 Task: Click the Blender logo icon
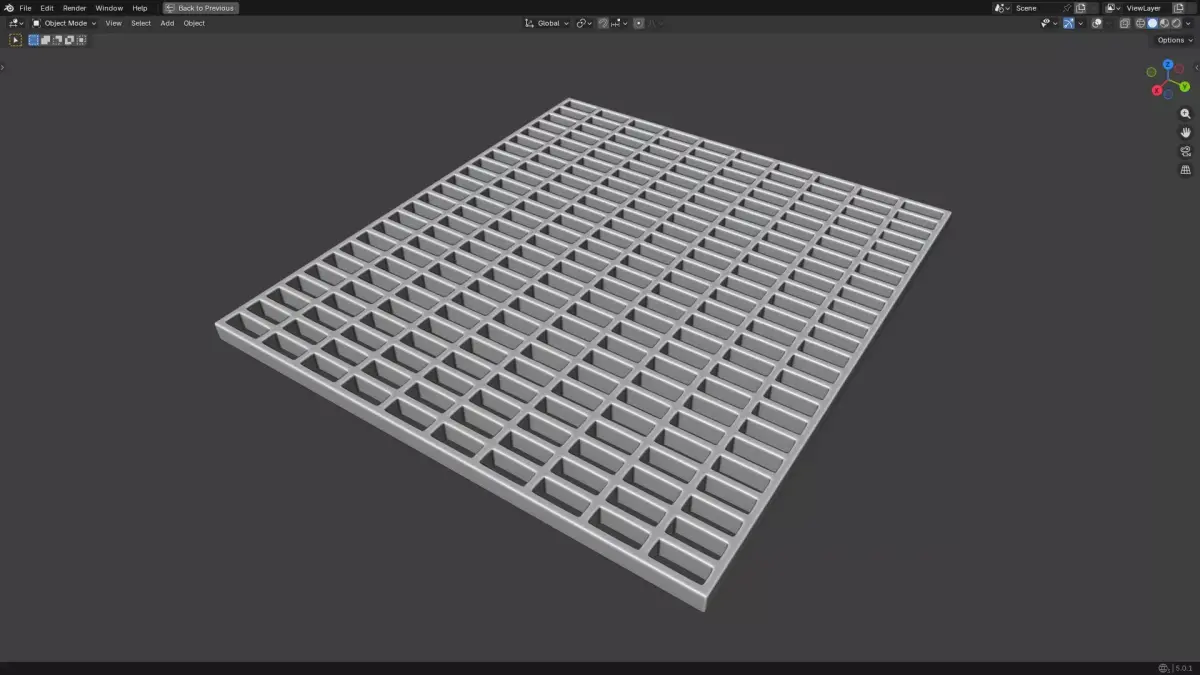(x=9, y=8)
